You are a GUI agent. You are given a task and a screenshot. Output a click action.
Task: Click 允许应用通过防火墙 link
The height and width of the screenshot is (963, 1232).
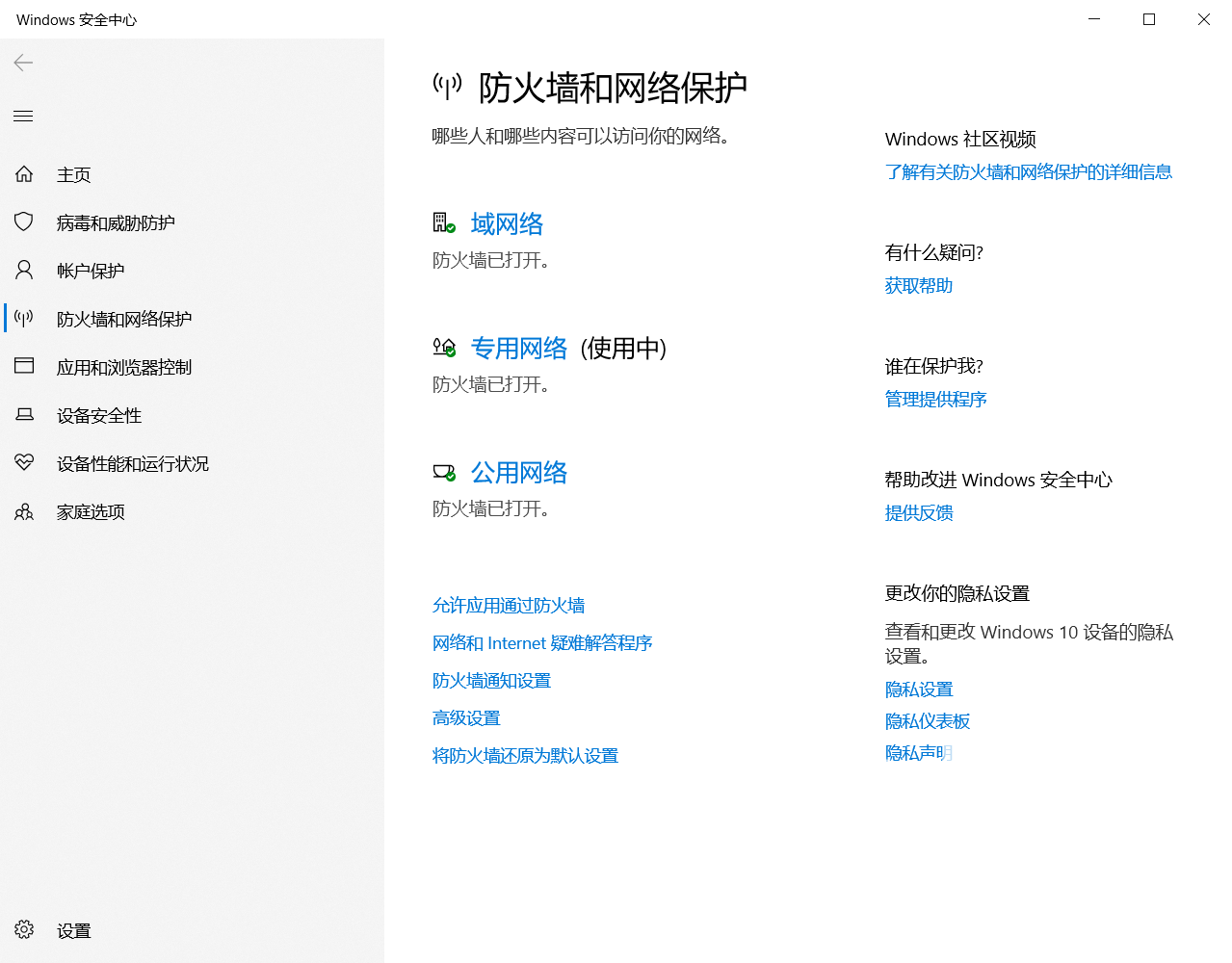(509, 606)
